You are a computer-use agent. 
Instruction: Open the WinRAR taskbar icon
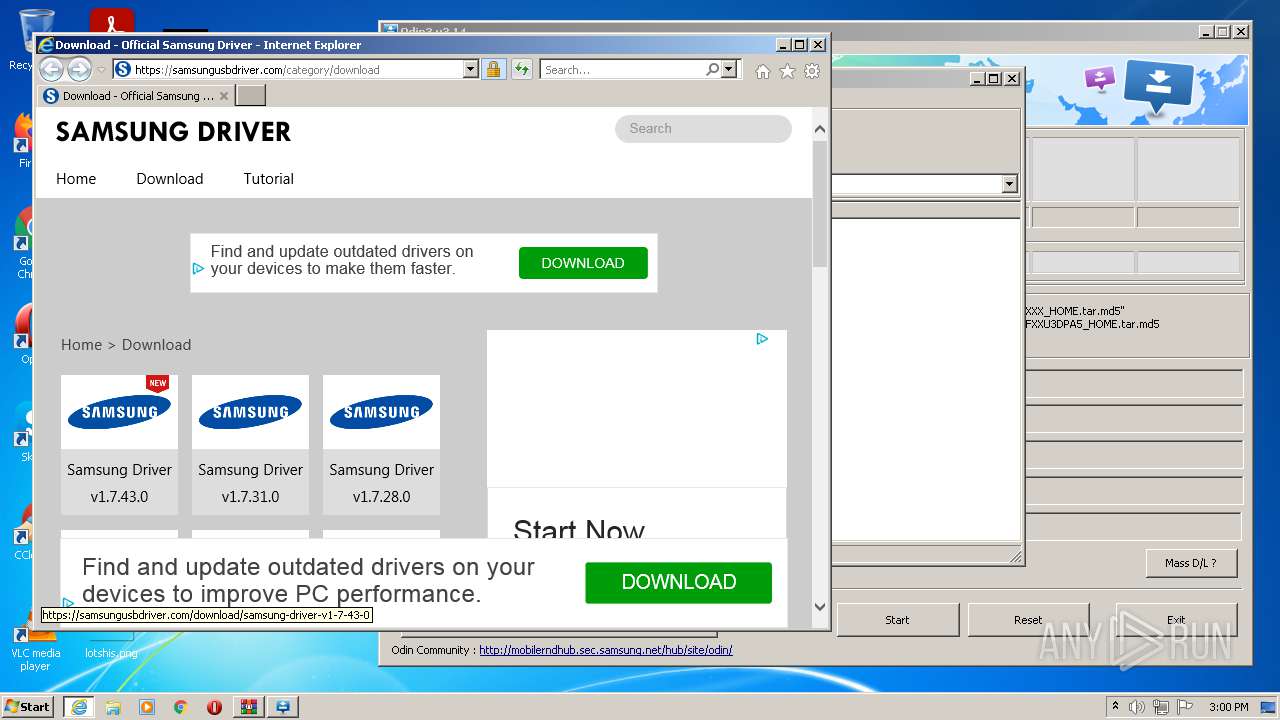249,707
